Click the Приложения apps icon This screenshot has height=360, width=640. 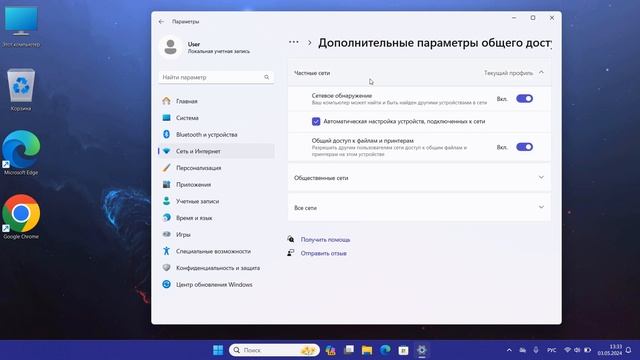[x=166, y=184]
